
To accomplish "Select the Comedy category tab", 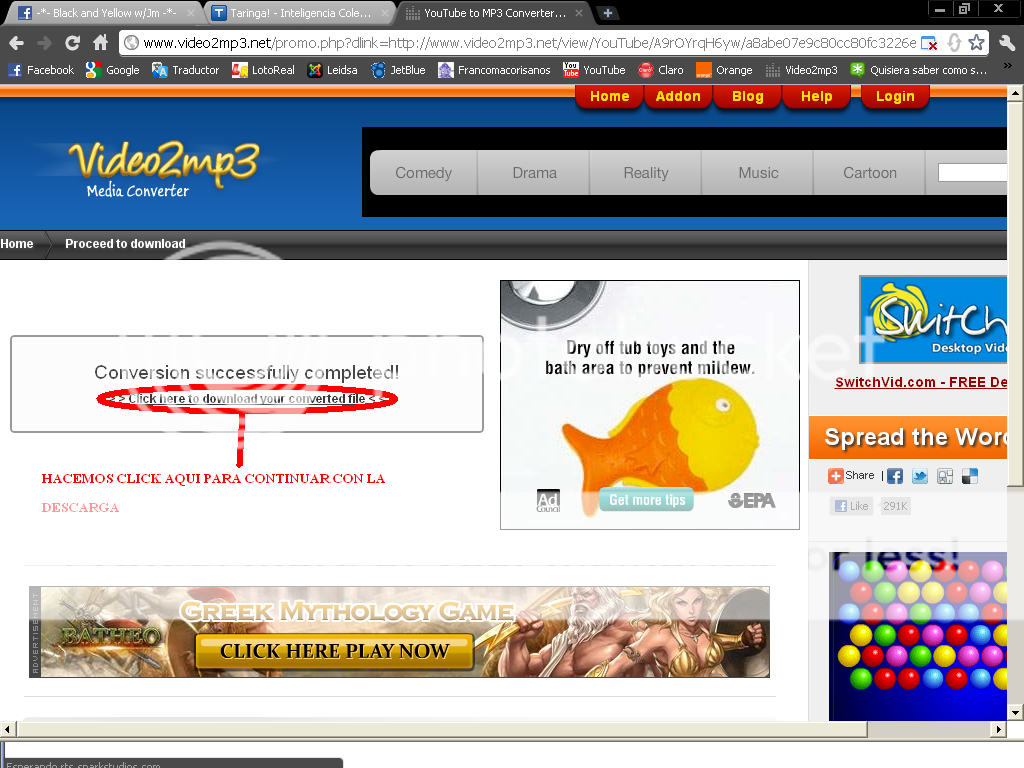I will click(x=423, y=173).
